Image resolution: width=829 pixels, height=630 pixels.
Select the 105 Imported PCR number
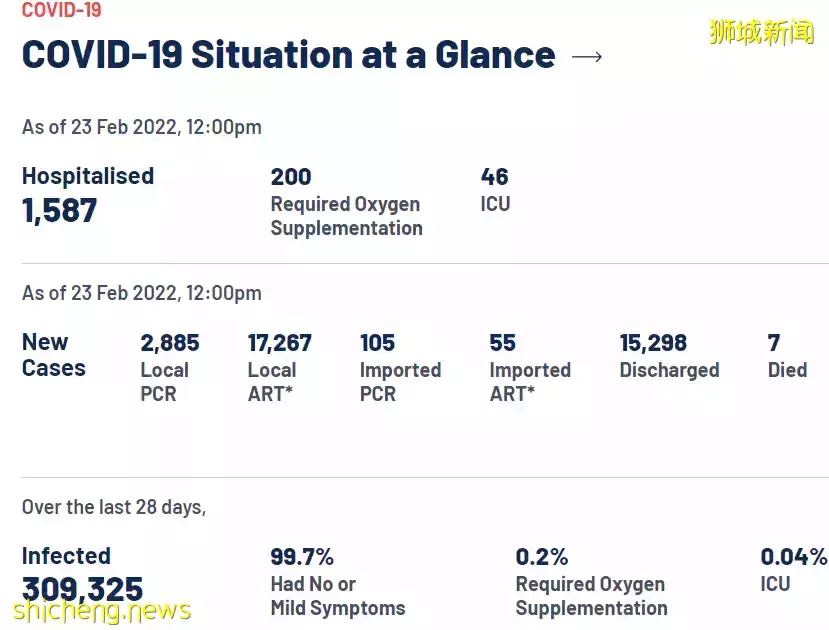[400, 367]
